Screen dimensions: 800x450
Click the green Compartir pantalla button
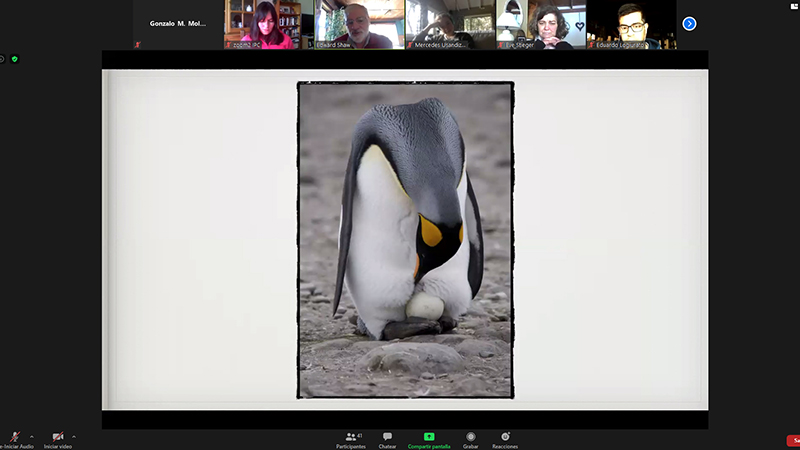click(429, 439)
